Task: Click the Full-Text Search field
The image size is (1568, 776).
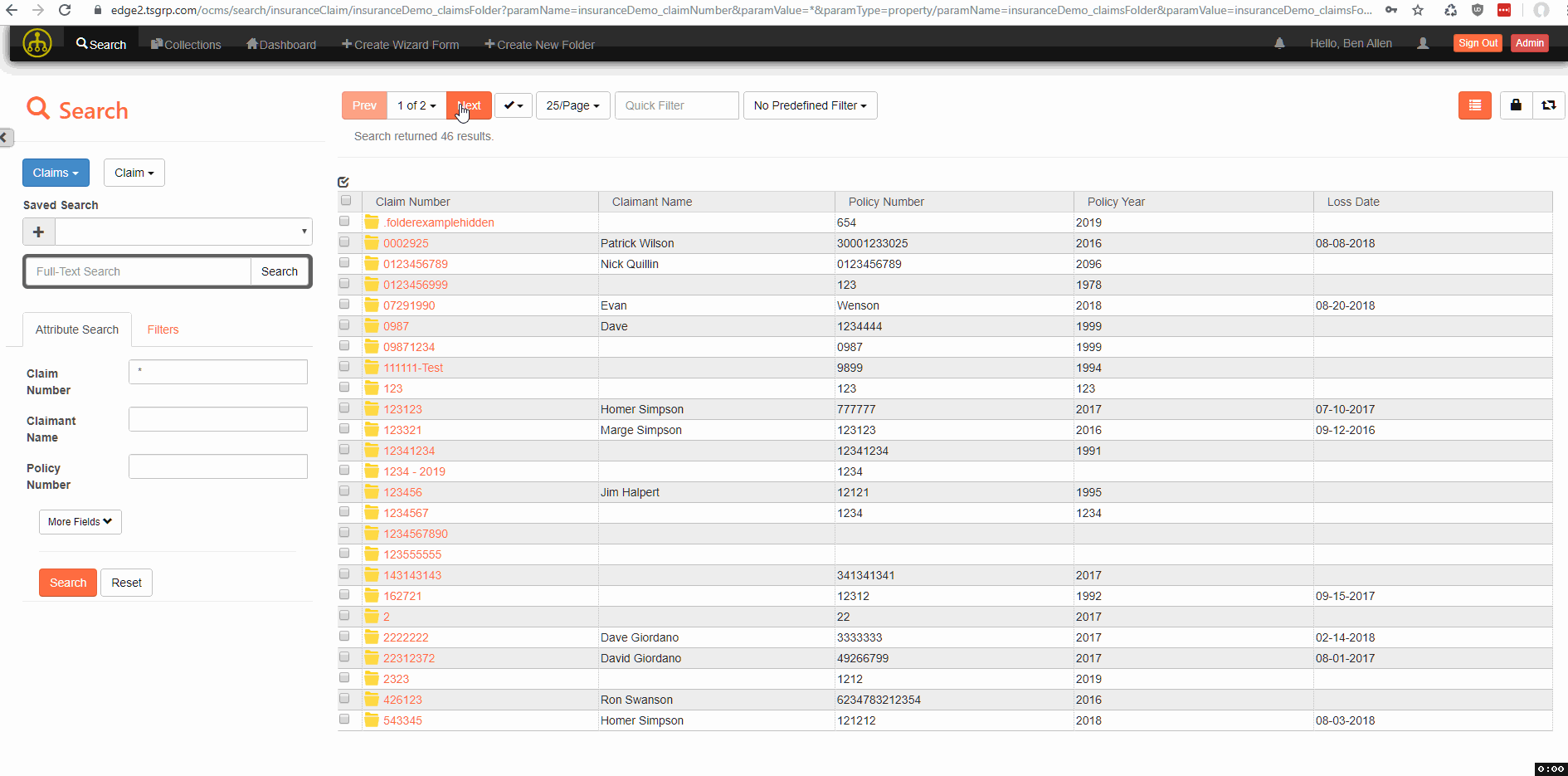Action: coord(139,271)
